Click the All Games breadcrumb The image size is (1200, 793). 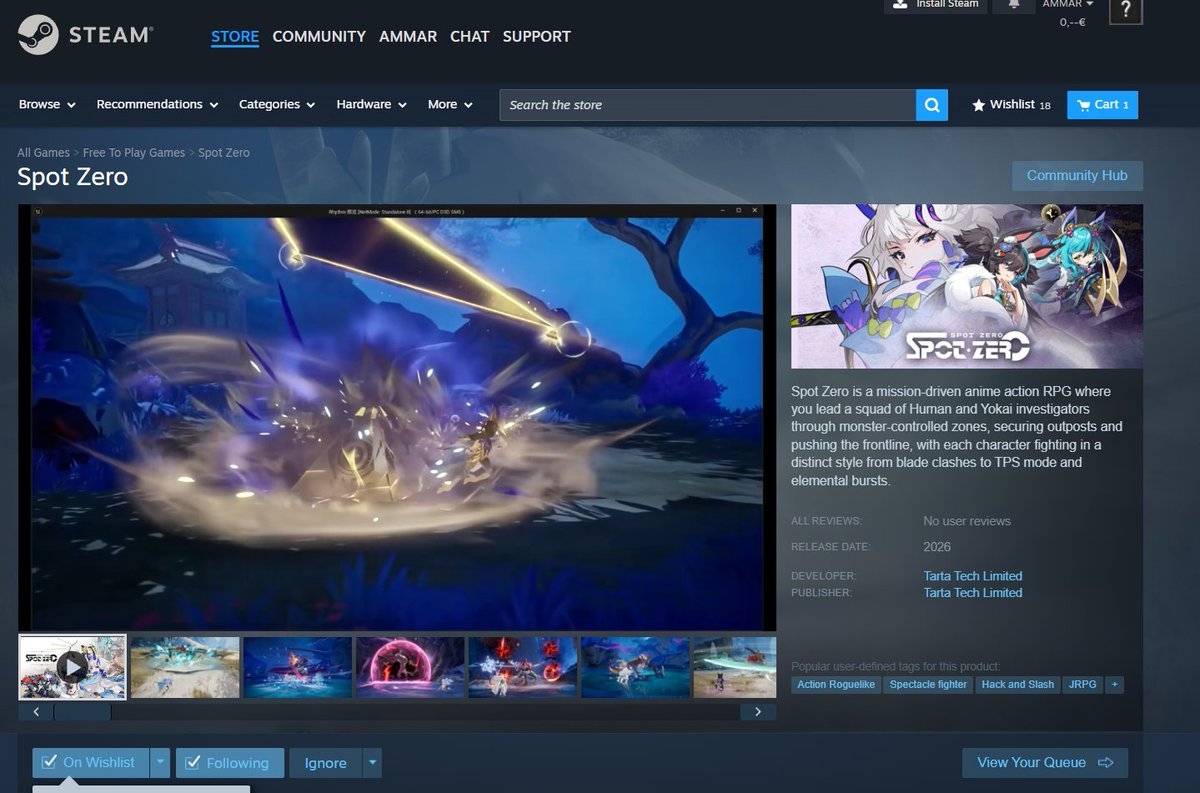tap(43, 153)
